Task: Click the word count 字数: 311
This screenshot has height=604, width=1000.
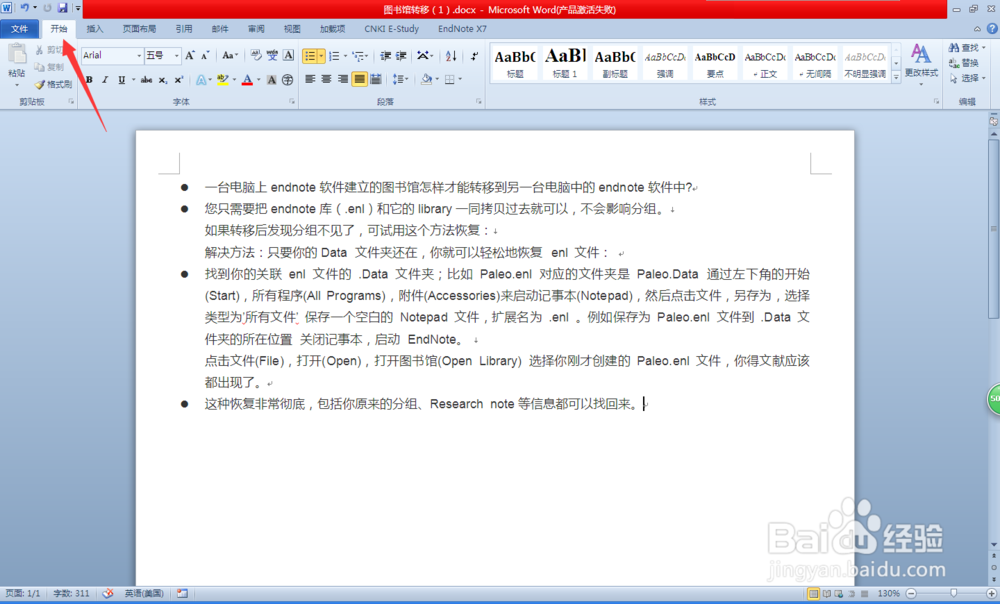Action: pos(71,593)
